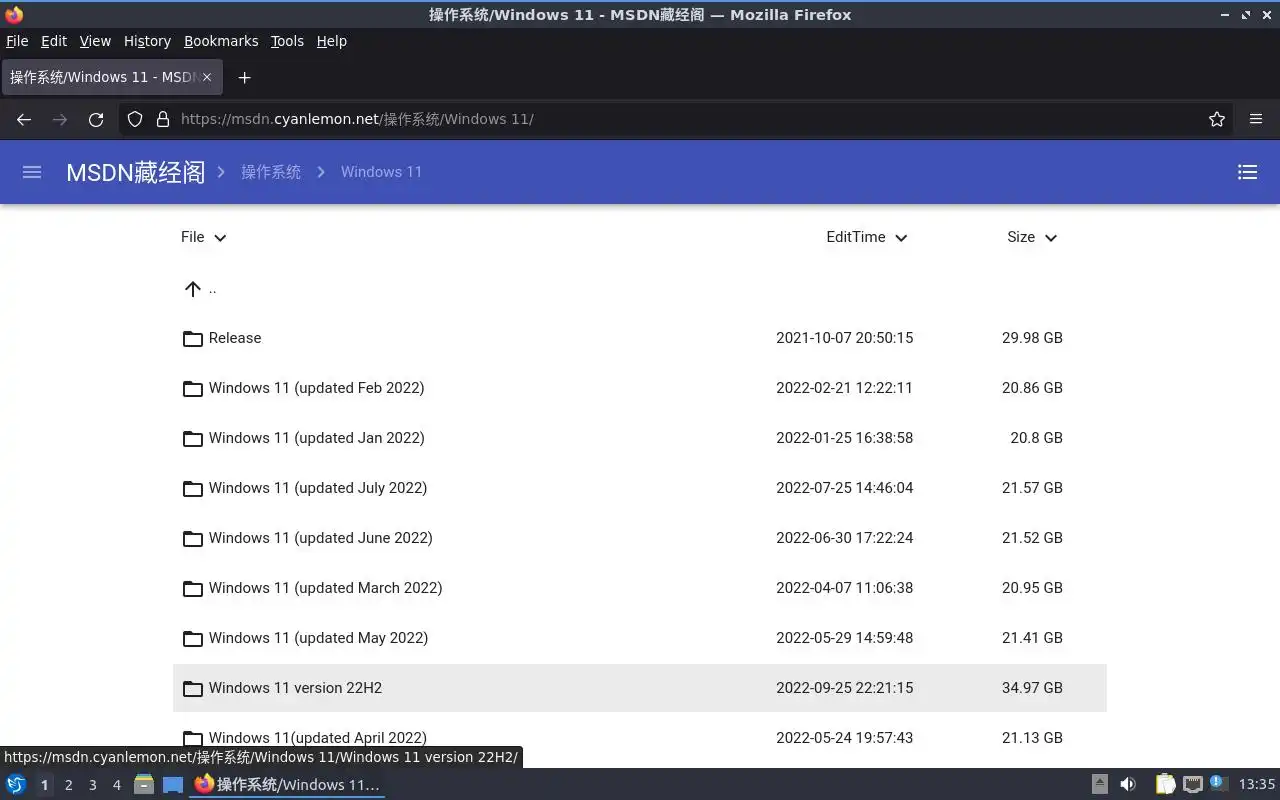The width and height of the screenshot is (1280, 800).
Task: Bookmark this page using the star icon
Action: point(1217,119)
